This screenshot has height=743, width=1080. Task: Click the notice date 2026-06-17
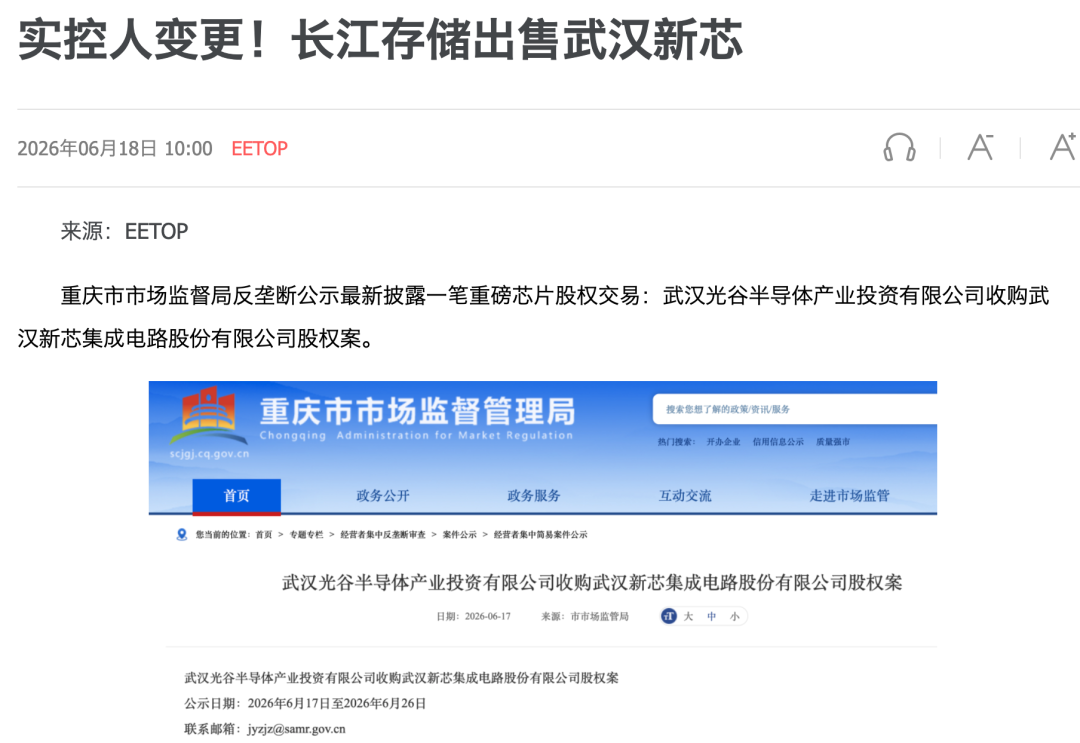[488, 616]
